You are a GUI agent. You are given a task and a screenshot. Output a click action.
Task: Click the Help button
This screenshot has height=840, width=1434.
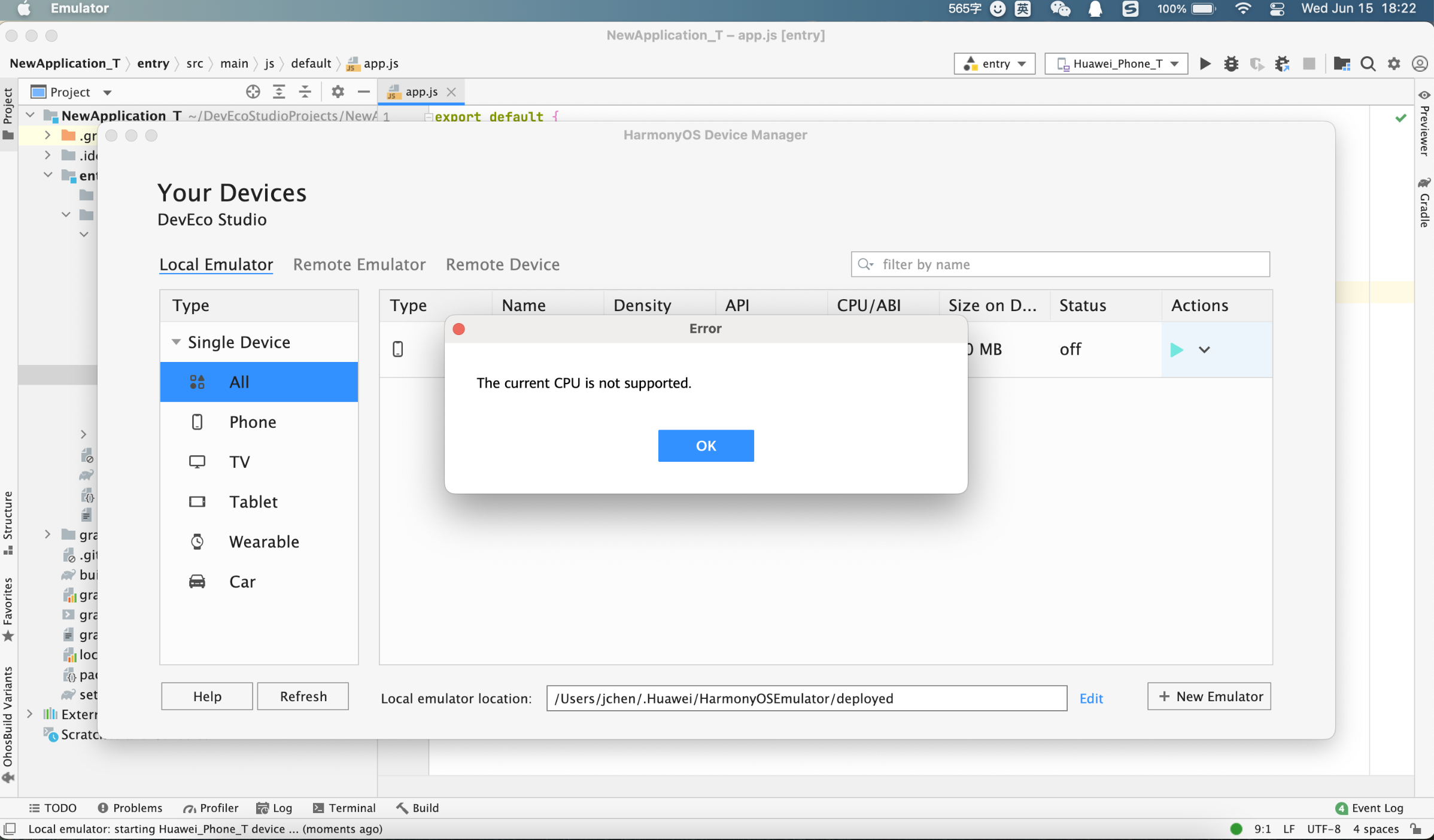[x=207, y=696]
